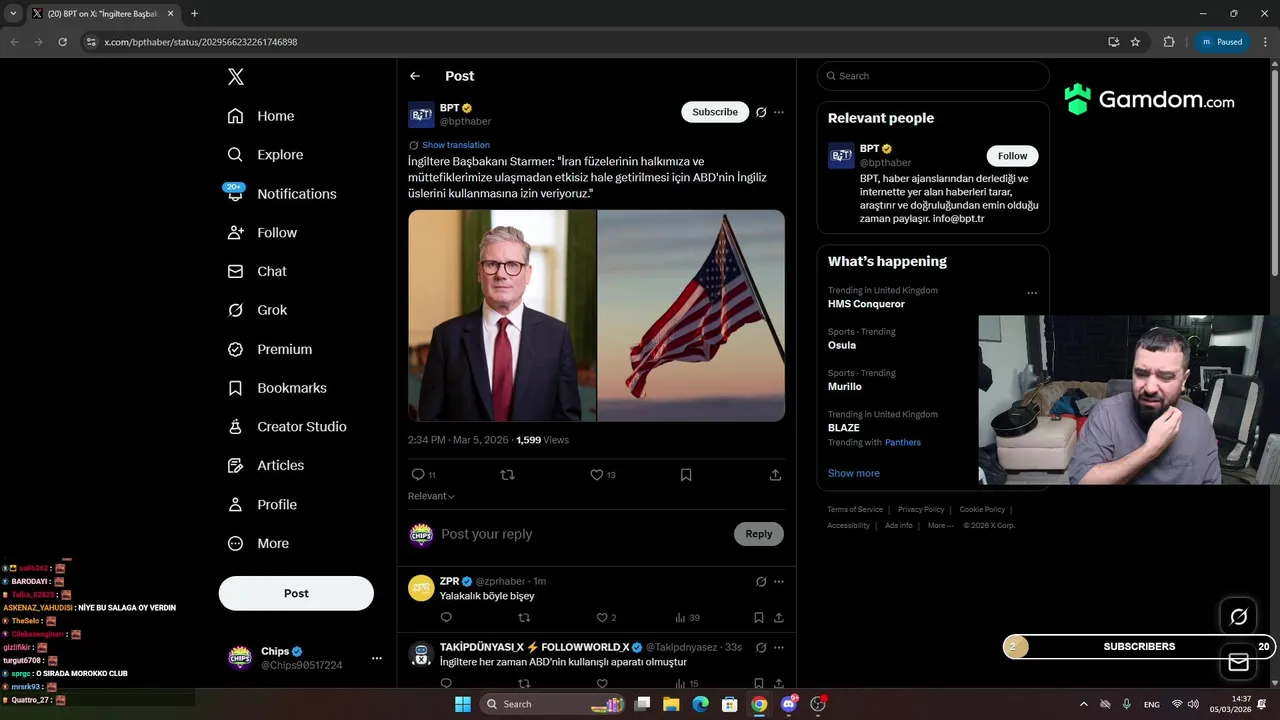Screen dimensions: 1280x720
Task: Click the Post your reply field
Action: coord(585,534)
